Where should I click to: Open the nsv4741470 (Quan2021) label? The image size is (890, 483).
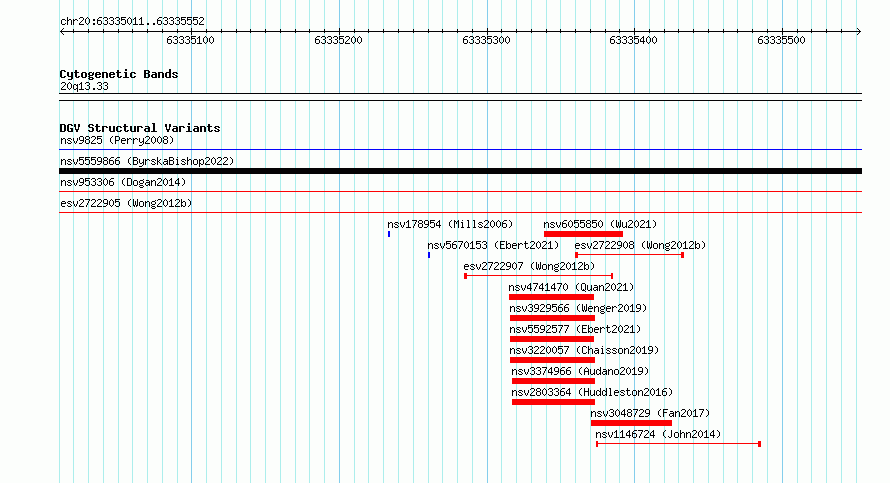click(x=571, y=287)
